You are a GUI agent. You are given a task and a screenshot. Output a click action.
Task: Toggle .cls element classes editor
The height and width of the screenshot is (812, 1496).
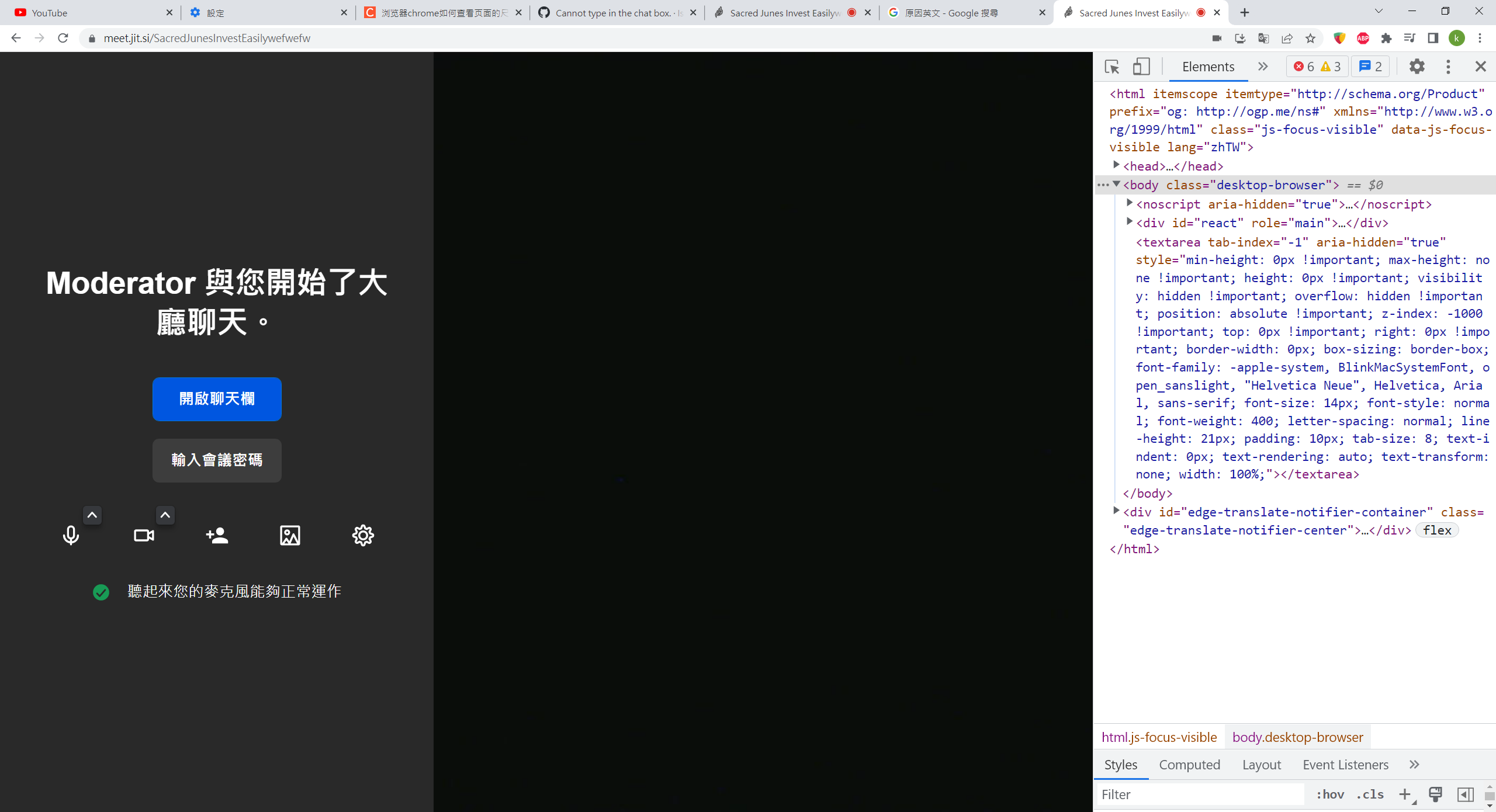pos(1370,794)
